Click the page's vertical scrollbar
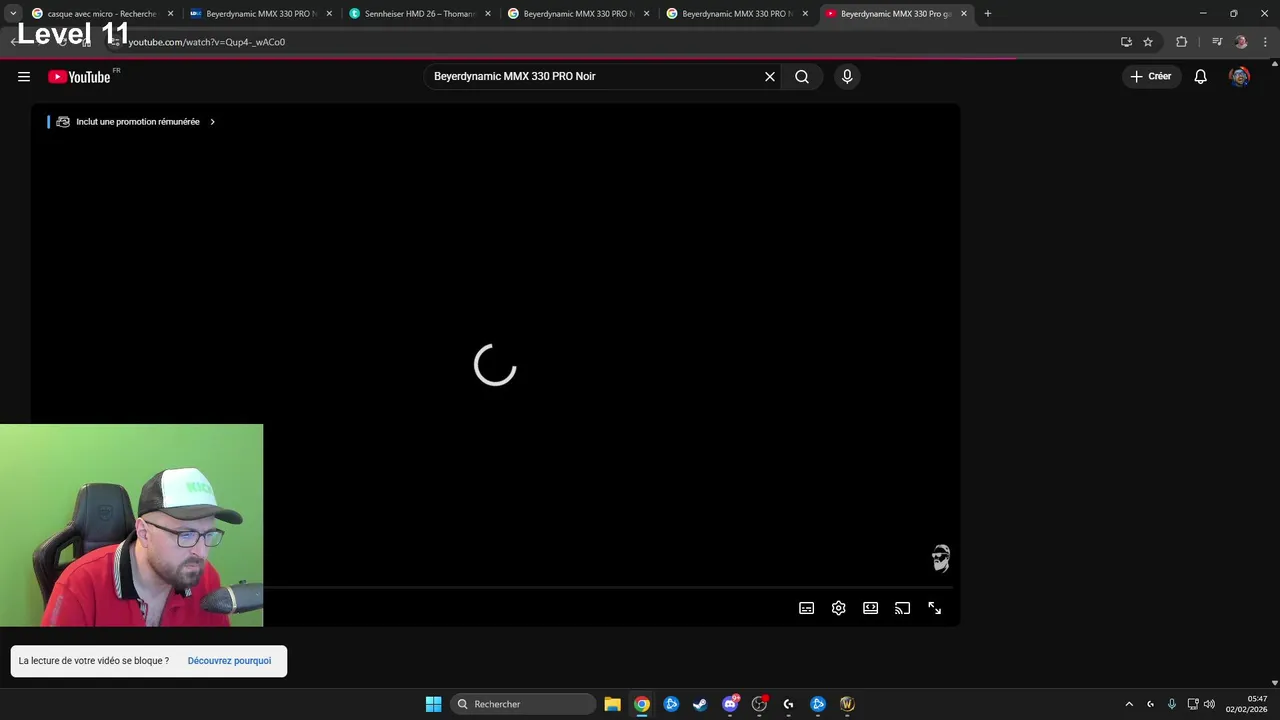Screen dimensions: 1280x720 pos(1274,371)
